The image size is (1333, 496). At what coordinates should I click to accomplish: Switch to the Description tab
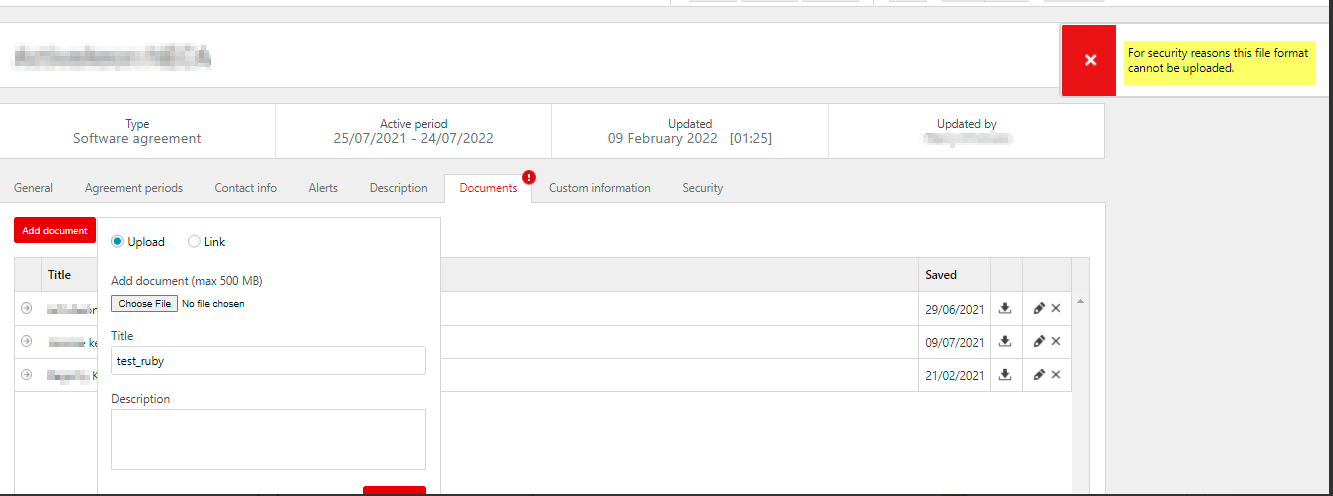399,188
